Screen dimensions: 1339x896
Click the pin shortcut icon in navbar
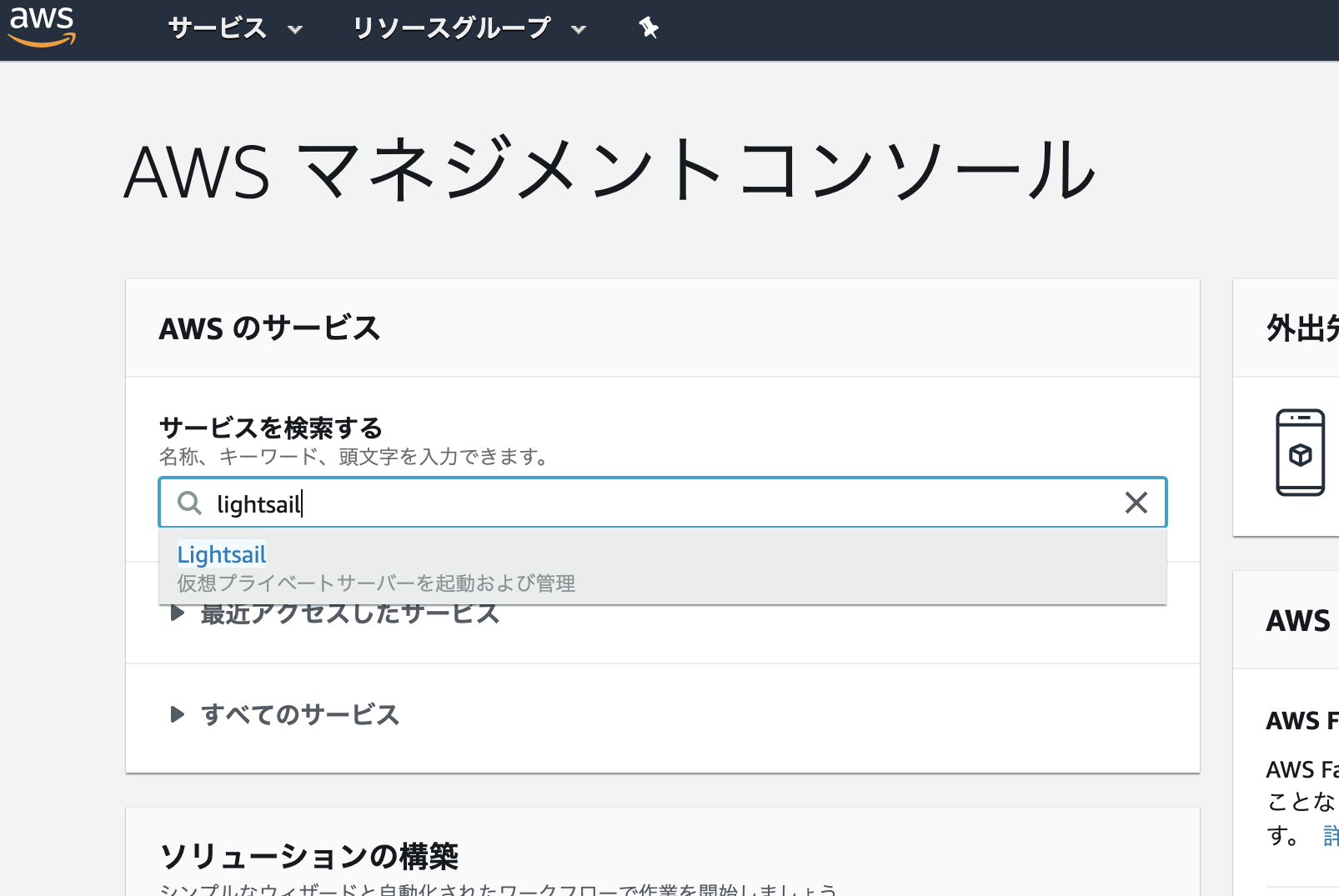(649, 28)
